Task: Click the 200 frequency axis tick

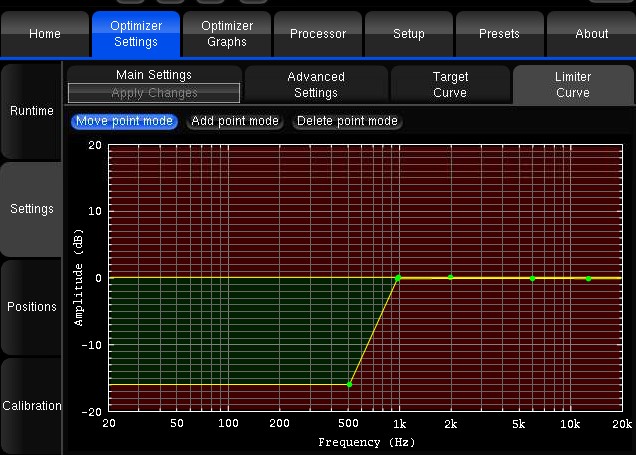Action: coord(279,424)
